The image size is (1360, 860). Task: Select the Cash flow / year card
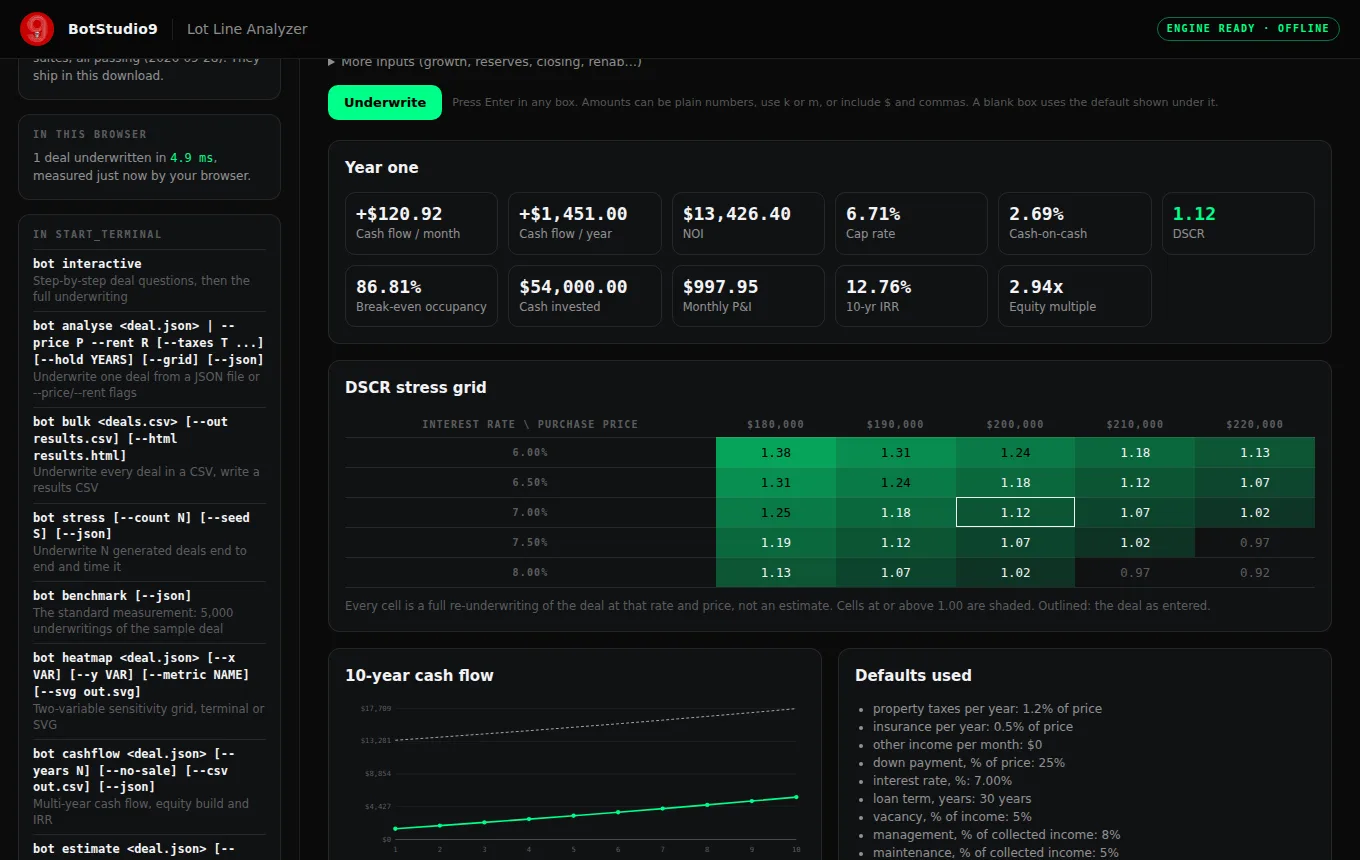585,223
